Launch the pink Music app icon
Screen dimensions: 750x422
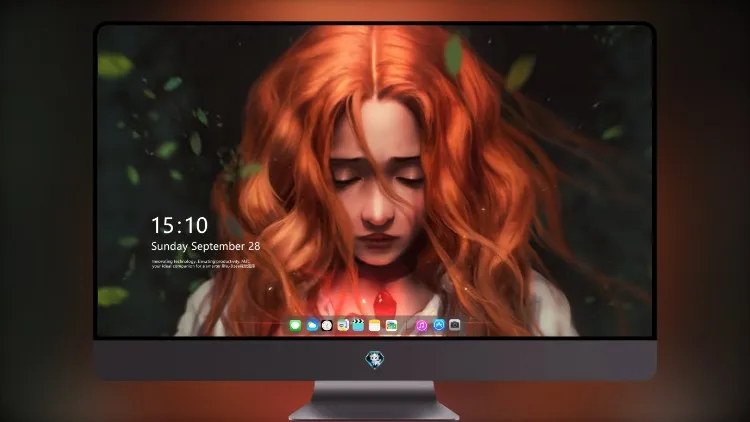pyautogui.click(x=421, y=326)
